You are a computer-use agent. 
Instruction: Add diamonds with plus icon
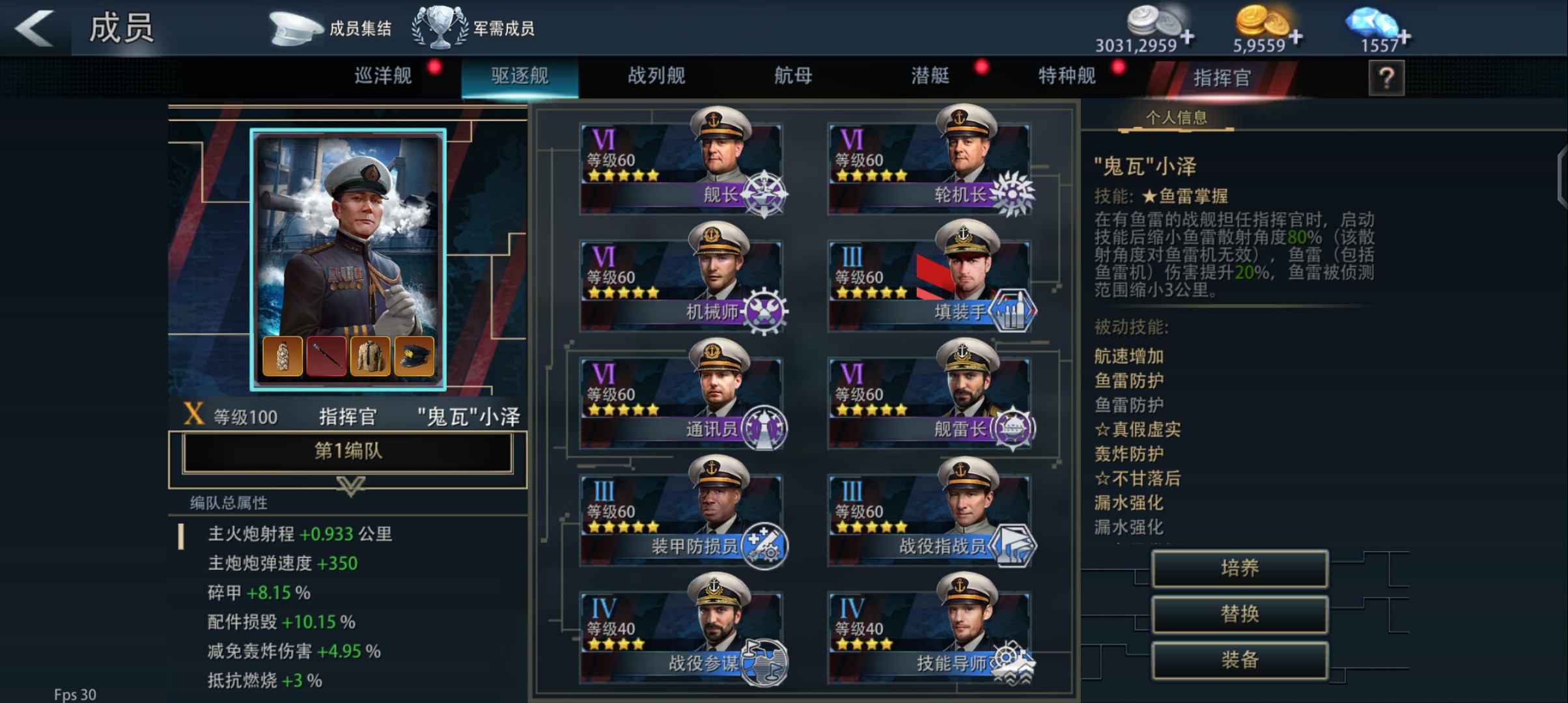point(1403,37)
